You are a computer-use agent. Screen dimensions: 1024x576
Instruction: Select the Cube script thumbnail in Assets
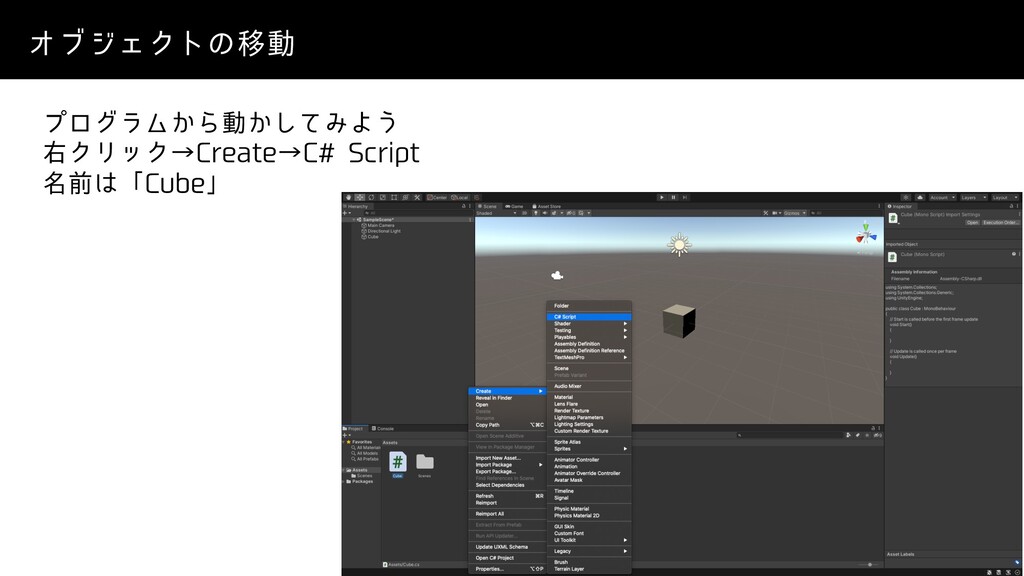tap(398, 464)
